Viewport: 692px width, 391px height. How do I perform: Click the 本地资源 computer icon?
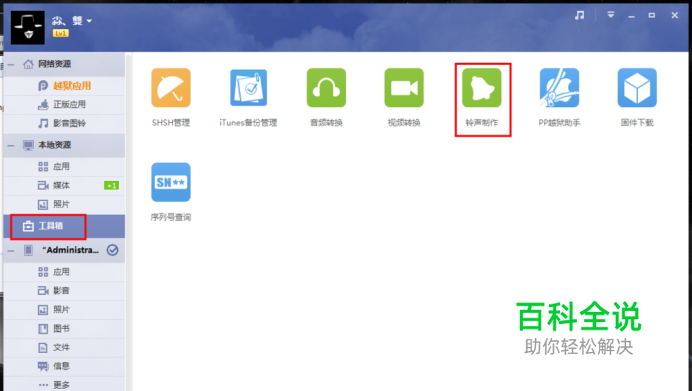pos(28,145)
